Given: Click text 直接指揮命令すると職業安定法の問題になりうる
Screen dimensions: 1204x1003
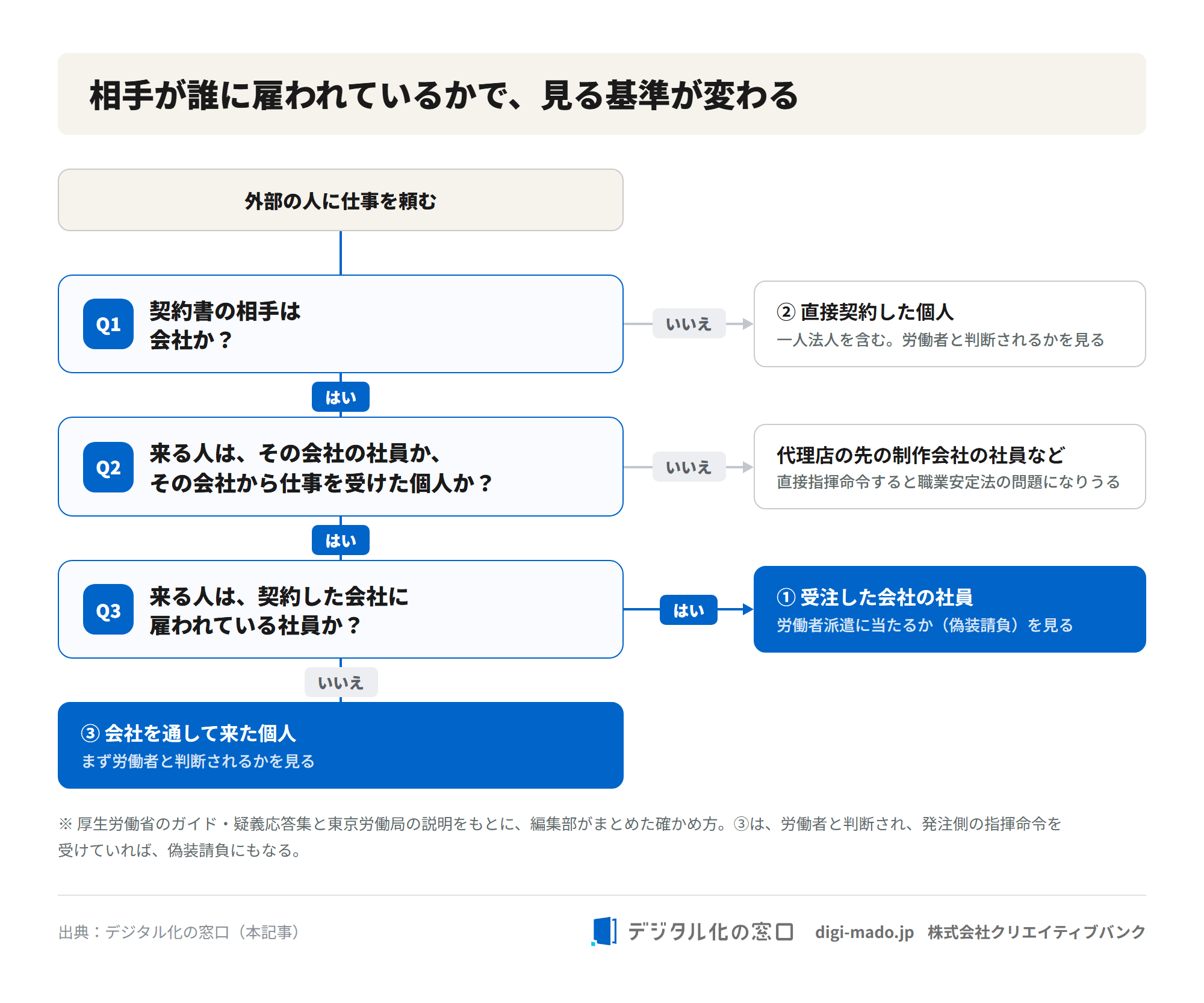Looking at the screenshot, I should pyautogui.click(x=948, y=482).
